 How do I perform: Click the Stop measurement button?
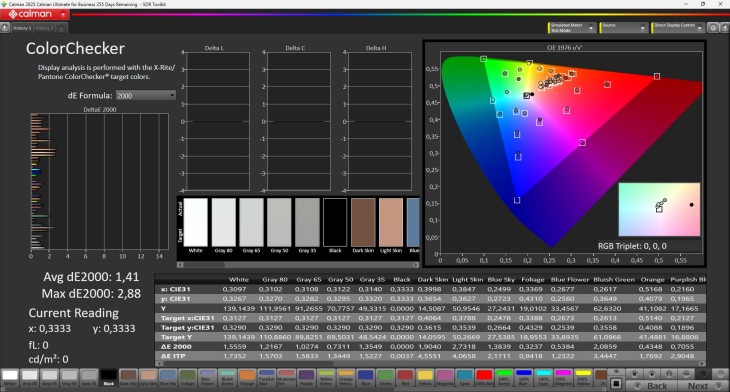pos(634,374)
